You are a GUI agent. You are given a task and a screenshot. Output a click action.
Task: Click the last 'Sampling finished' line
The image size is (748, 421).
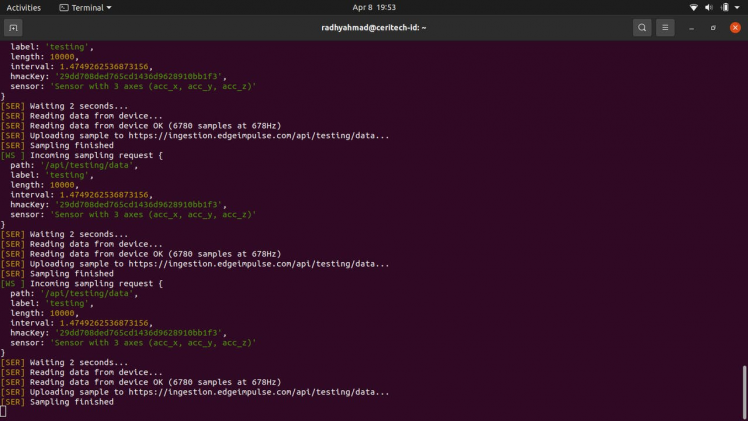(57, 402)
